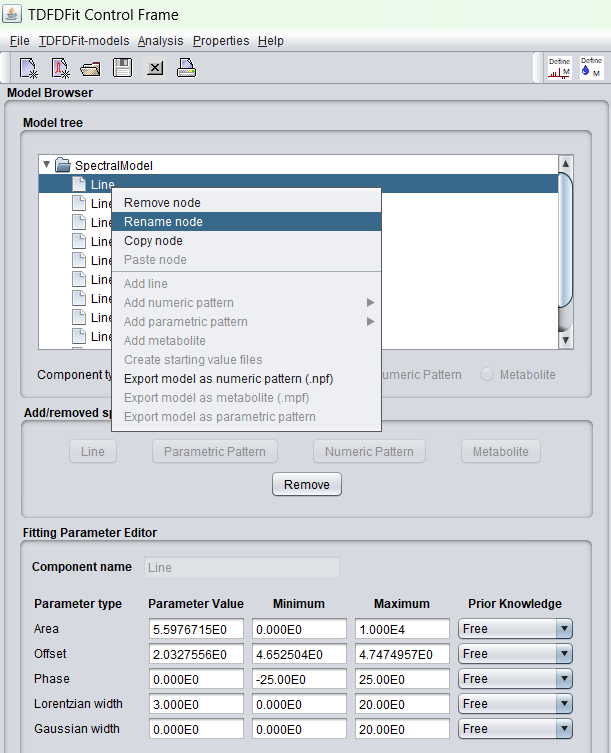Click the SpectralModel folder icon
The width and height of the screenshot is (611, 753).
(x=62, y=165)
